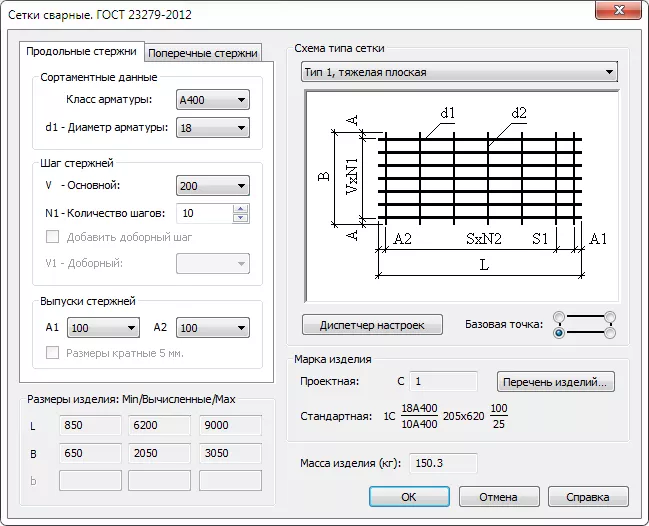Select bottom-right base point radio button
Screen dimensions: 649x526
coord(609,333)
